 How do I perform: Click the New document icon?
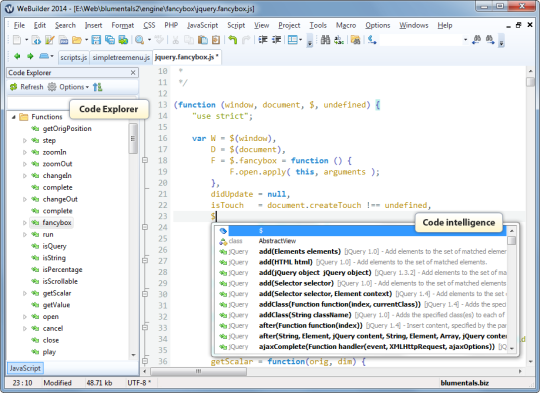pos(17,40)
